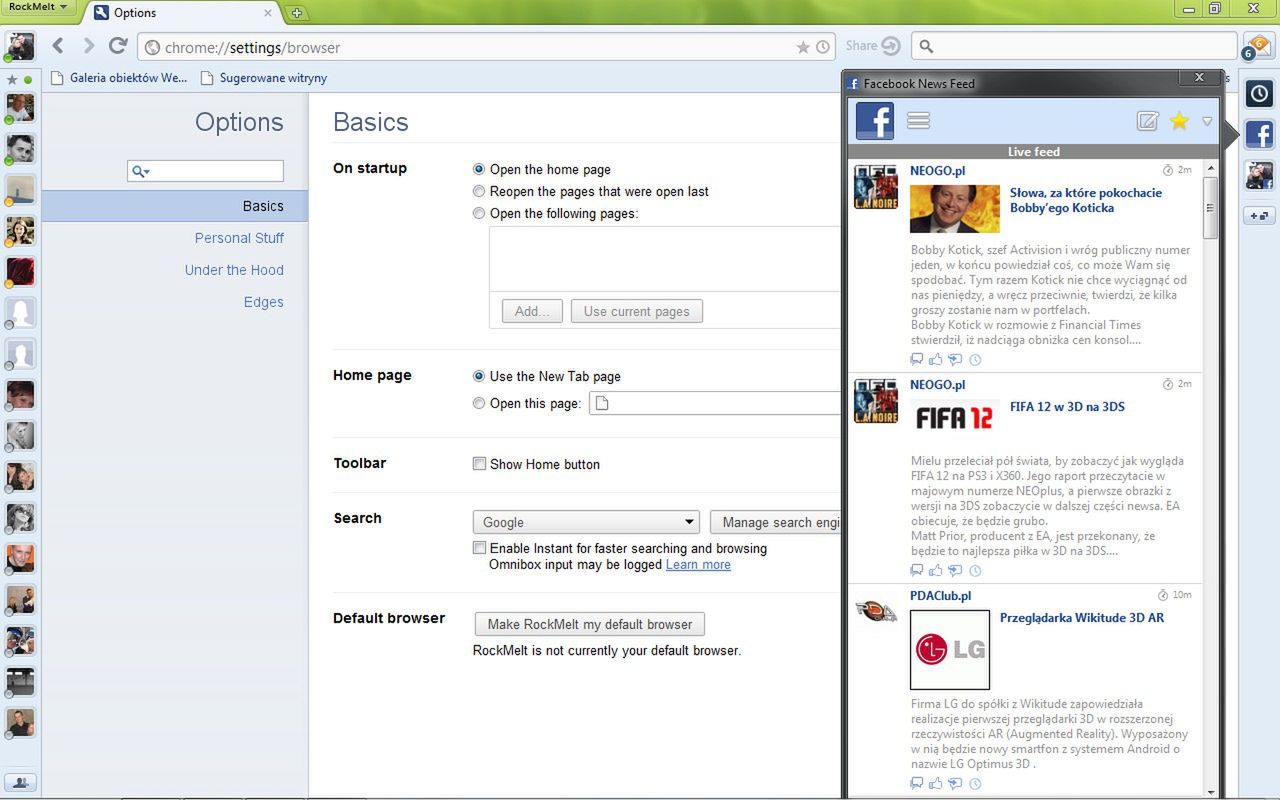Screen dimensions: 1280x800
Task: Click the forward navigation arrow
Action: pyautogui.click(x=88, y=46)
